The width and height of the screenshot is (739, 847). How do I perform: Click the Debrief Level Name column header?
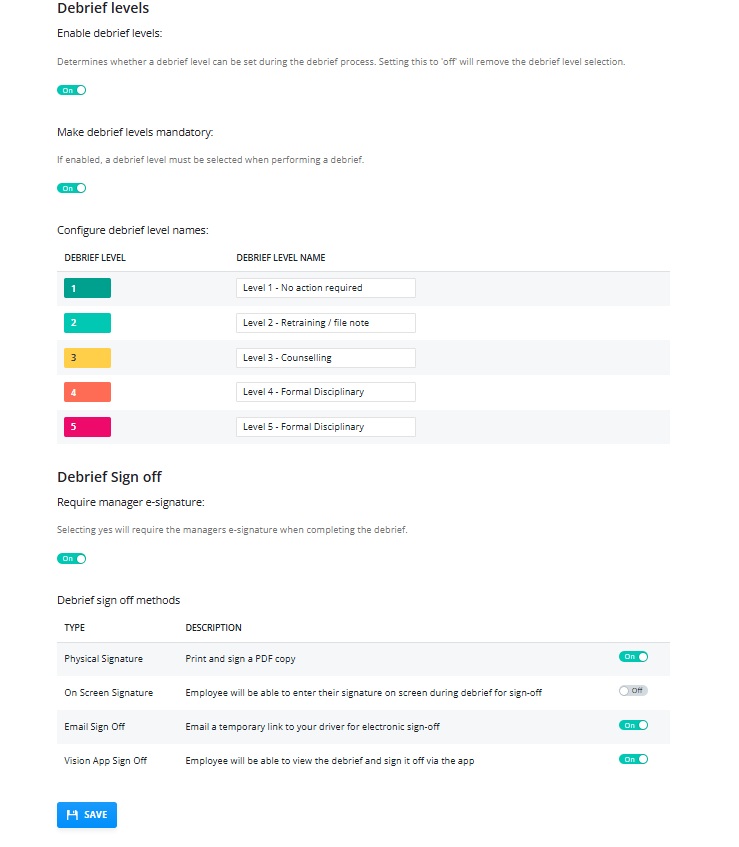pos(281,258)
